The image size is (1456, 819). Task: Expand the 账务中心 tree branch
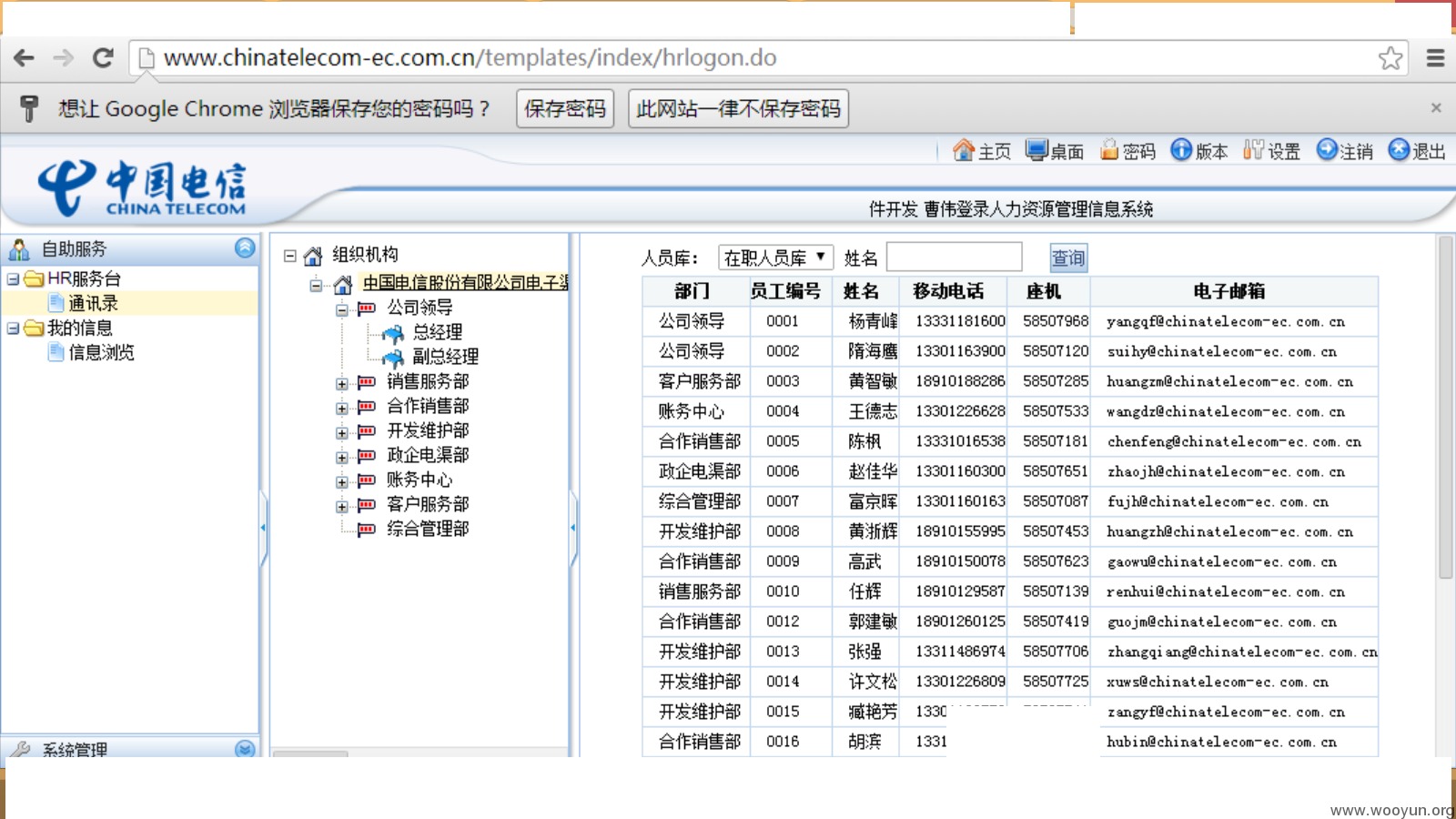342,481
